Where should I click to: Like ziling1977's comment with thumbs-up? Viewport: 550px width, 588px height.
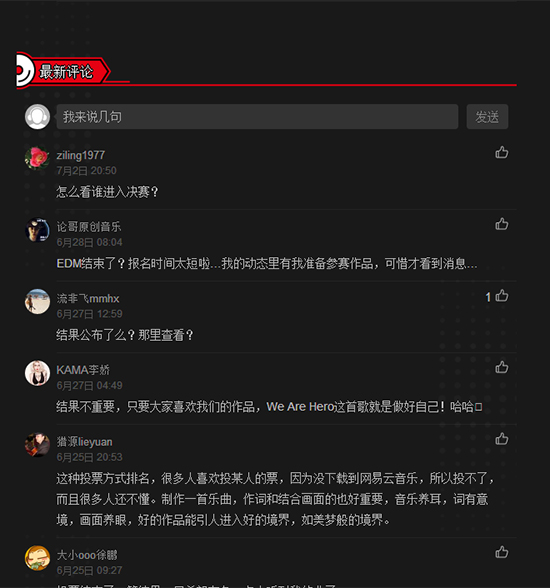[x=502, y=153]
